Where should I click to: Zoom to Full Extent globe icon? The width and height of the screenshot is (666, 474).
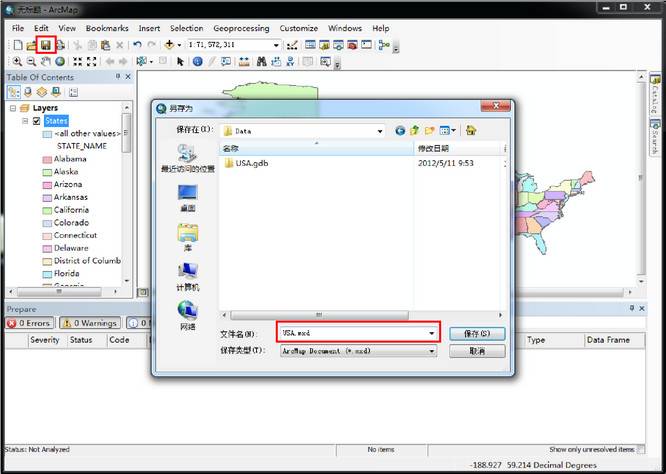(60, 62)
